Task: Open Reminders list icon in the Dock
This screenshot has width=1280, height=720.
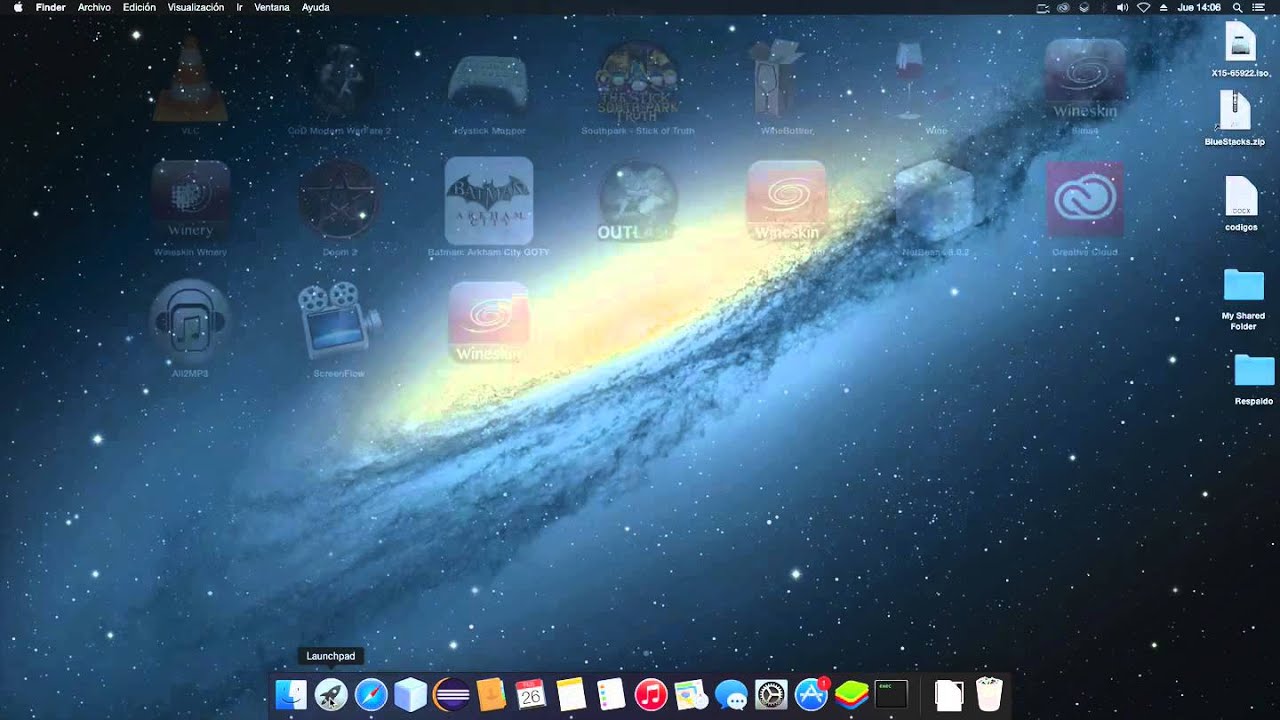Action: (611, 694)
